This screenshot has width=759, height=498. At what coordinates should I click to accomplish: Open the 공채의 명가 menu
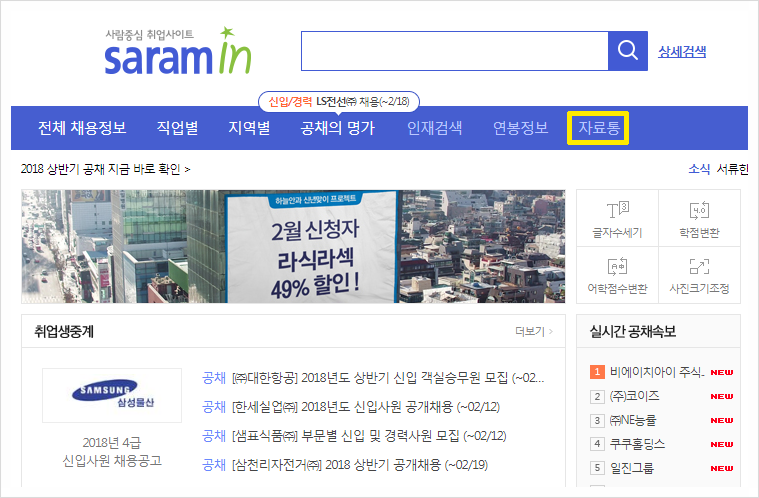click(337, 128)
